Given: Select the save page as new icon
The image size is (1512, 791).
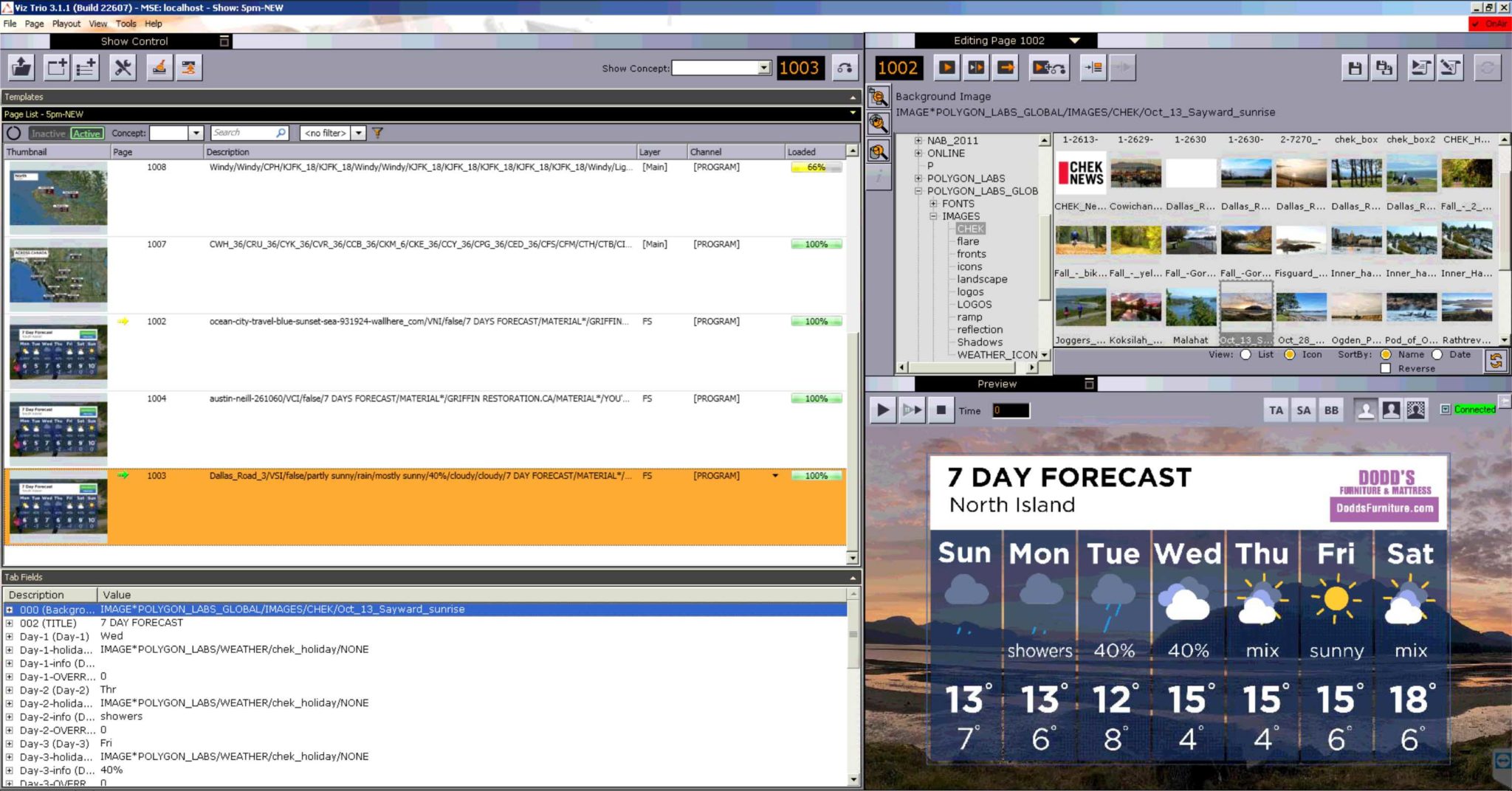Looking at the screenshot, I should tap(1385, 67).
